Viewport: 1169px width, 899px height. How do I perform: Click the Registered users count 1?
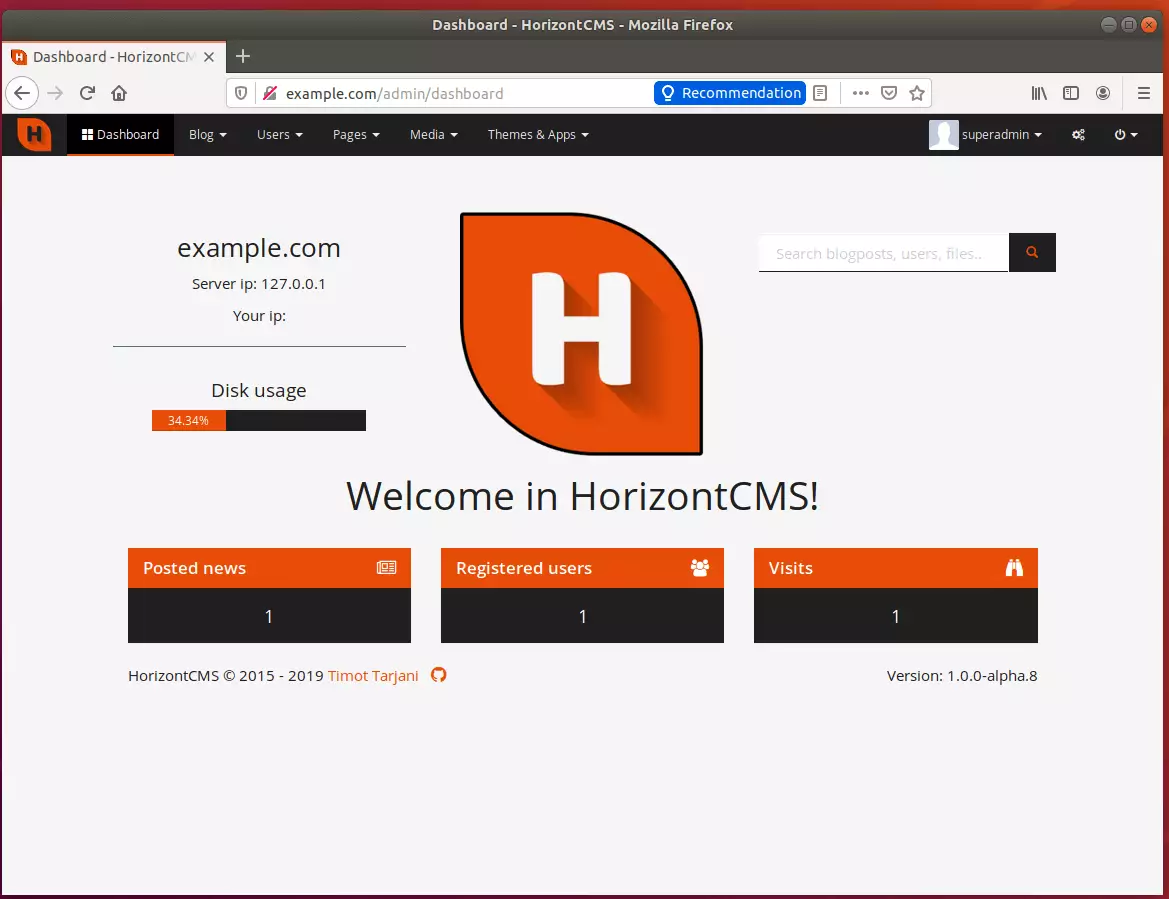click(x=582, y=616)
